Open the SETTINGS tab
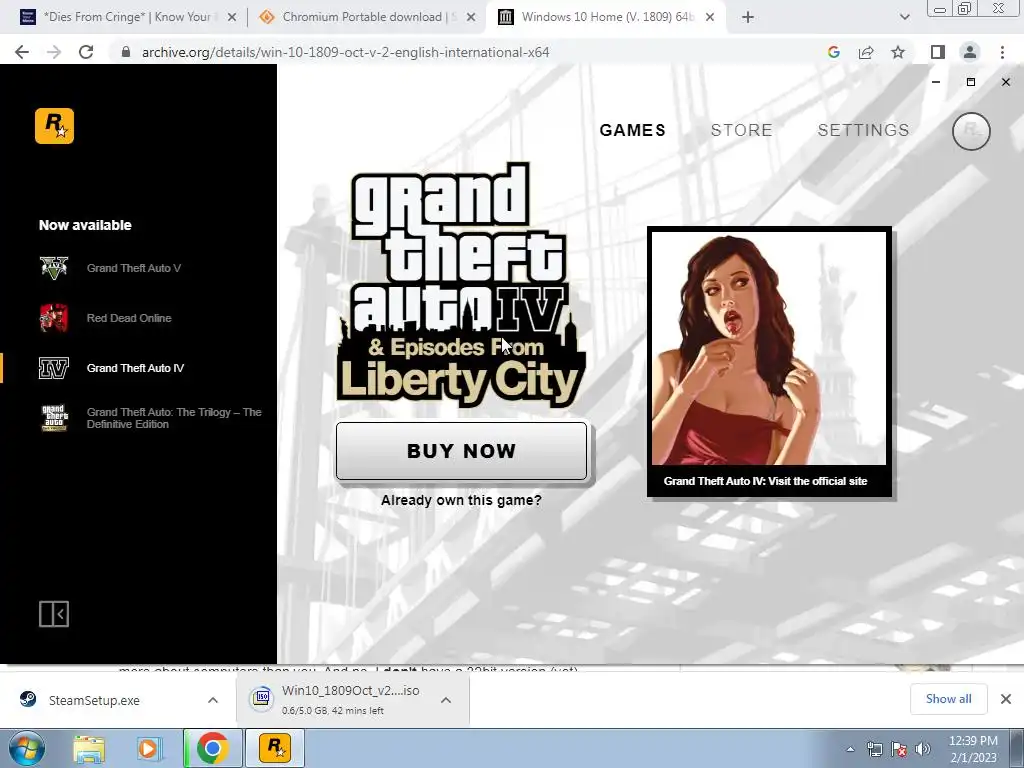 [863, 131]
